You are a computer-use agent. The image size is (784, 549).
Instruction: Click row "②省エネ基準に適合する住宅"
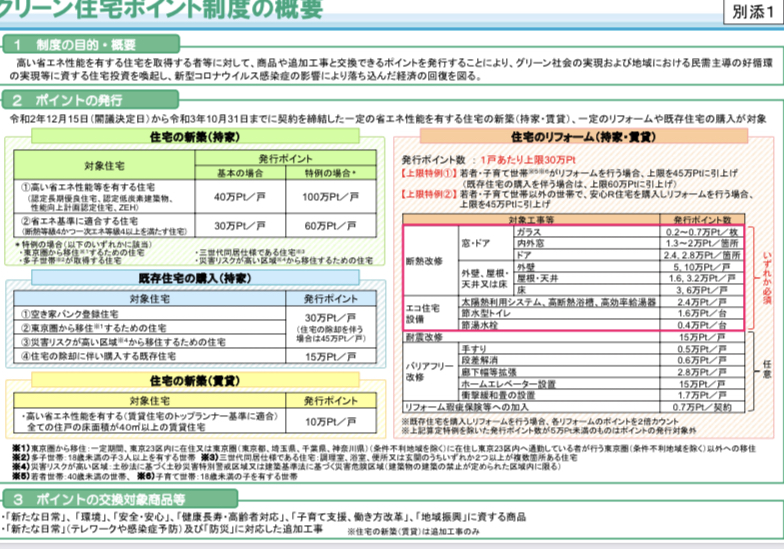tap(104, 226)
